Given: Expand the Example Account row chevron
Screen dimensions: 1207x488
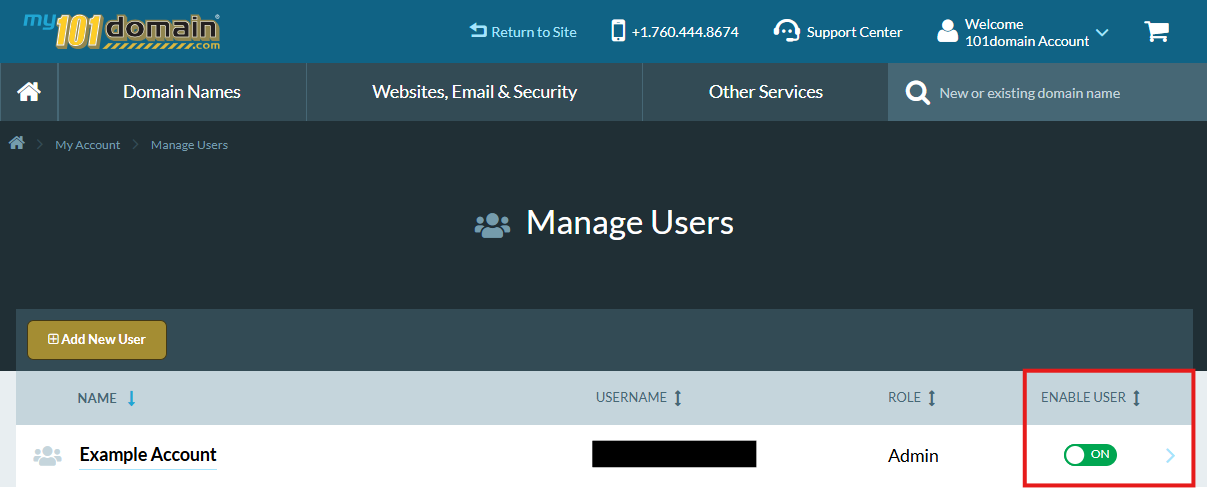Looking at the screenshot, I should click(1171, 456).
